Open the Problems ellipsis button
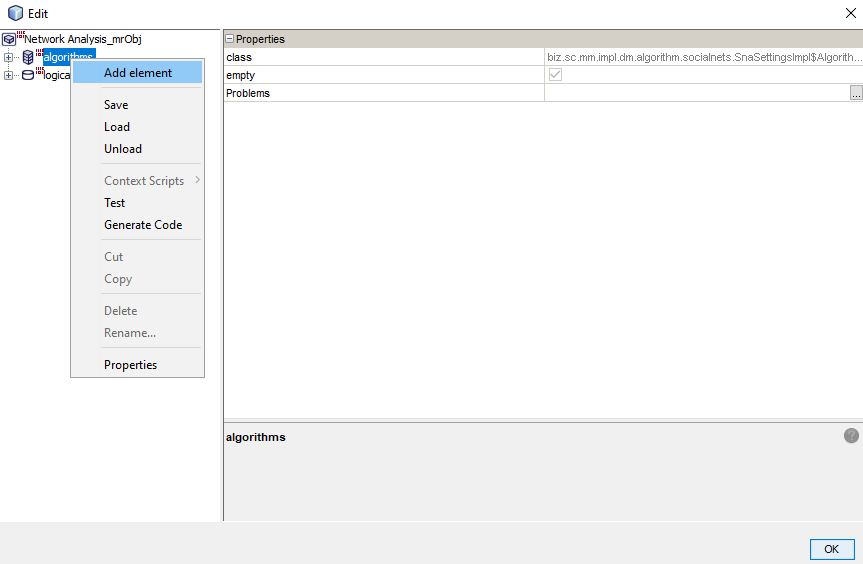The height and width of the screenshot is (564, 863). pyautogui.click(x=856, y=93)
